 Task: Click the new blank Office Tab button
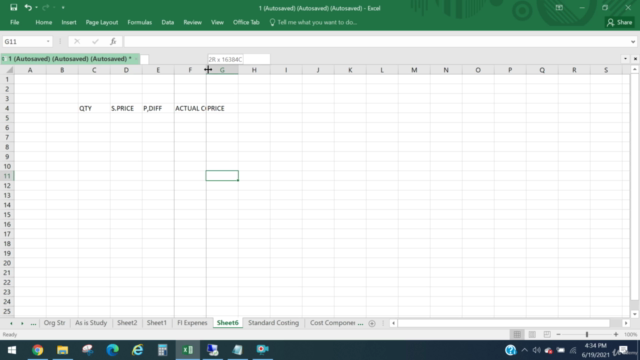coord(144,59)
